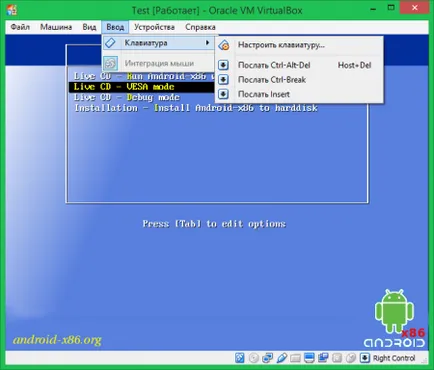
Task: Maximize the VirtualBox window
Action: (391, 7)
